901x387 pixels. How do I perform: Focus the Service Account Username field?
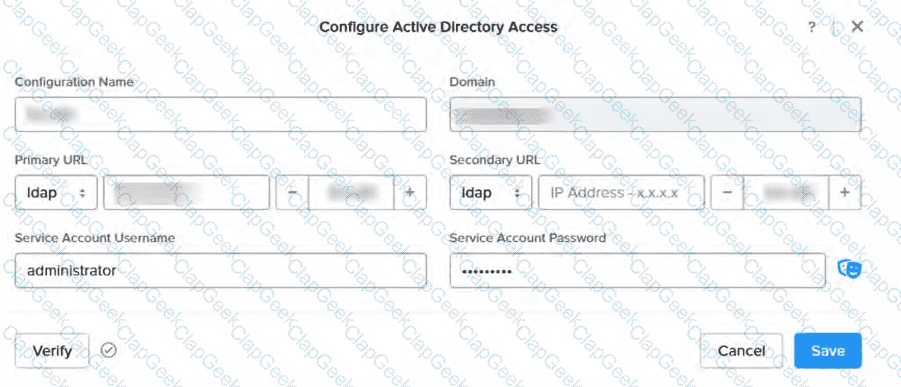tap(221, 270)
